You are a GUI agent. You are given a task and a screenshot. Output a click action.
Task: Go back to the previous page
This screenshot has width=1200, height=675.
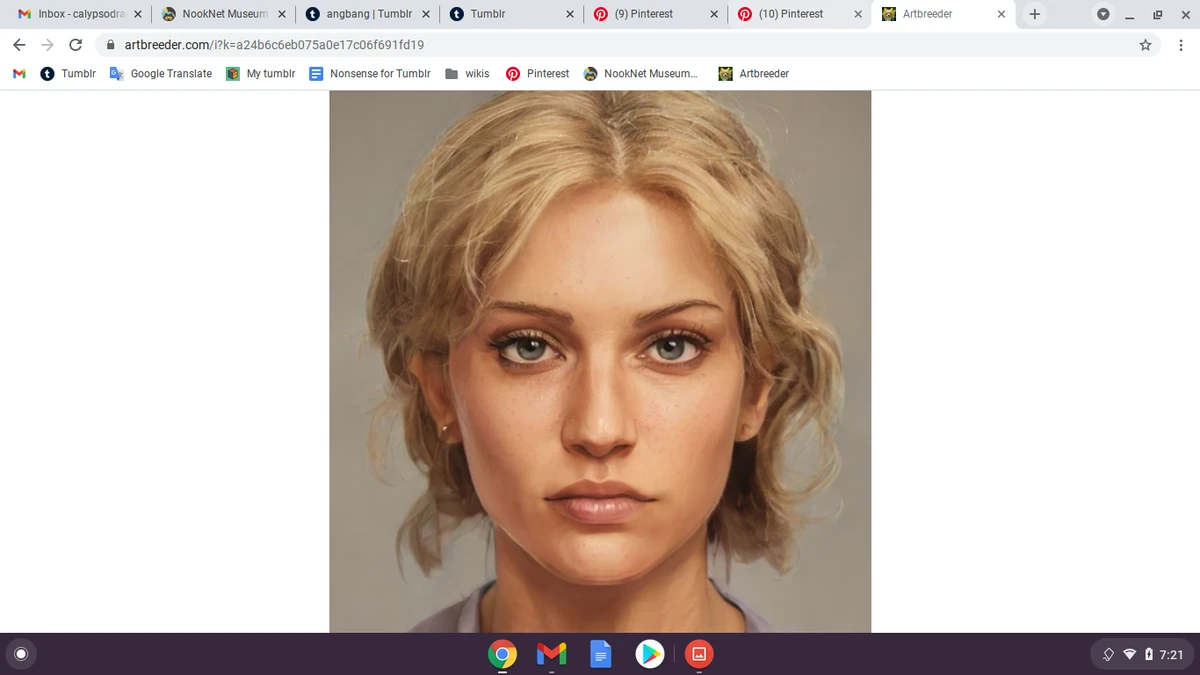click(x=18, y=44)
